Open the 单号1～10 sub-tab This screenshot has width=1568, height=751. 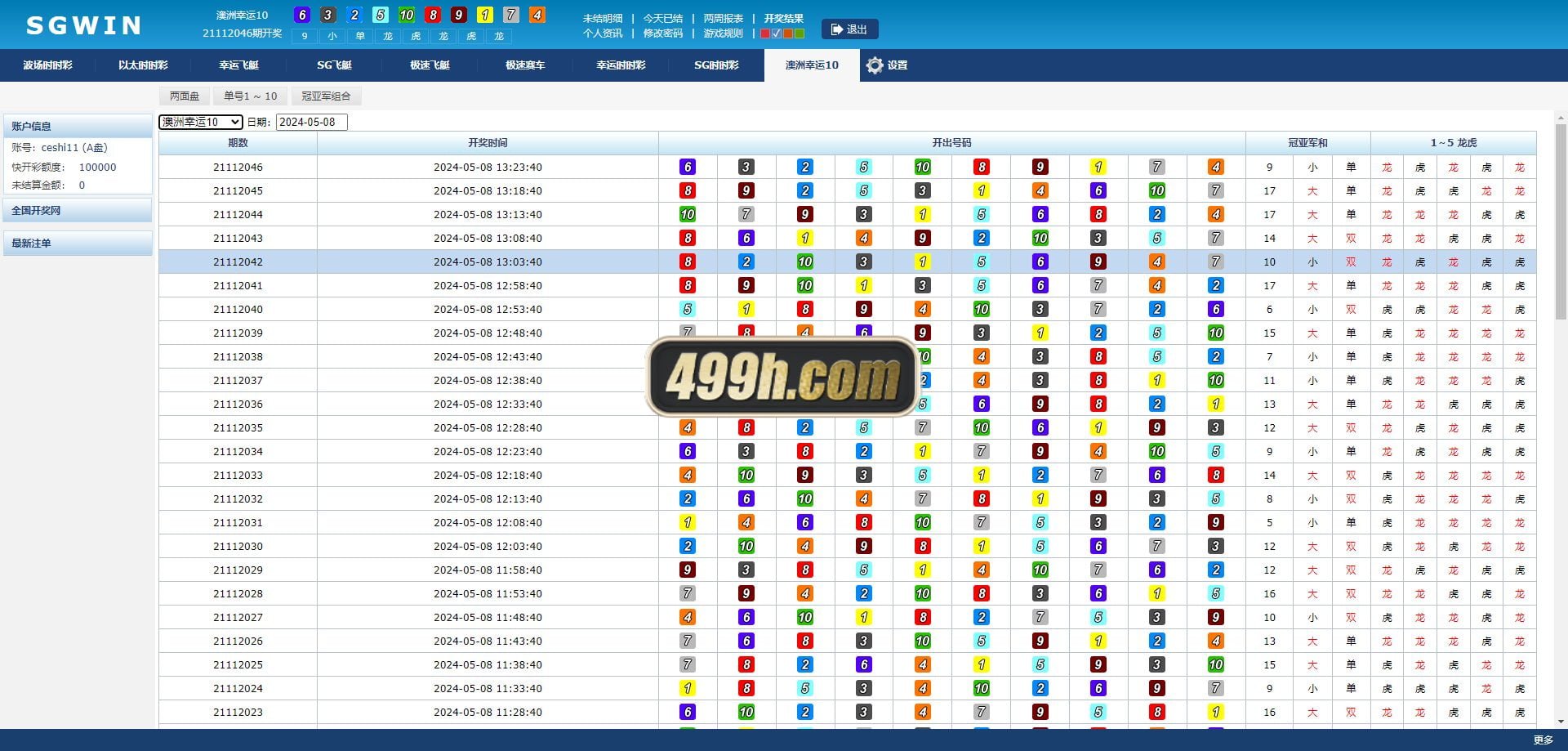[x=251, y=96]
